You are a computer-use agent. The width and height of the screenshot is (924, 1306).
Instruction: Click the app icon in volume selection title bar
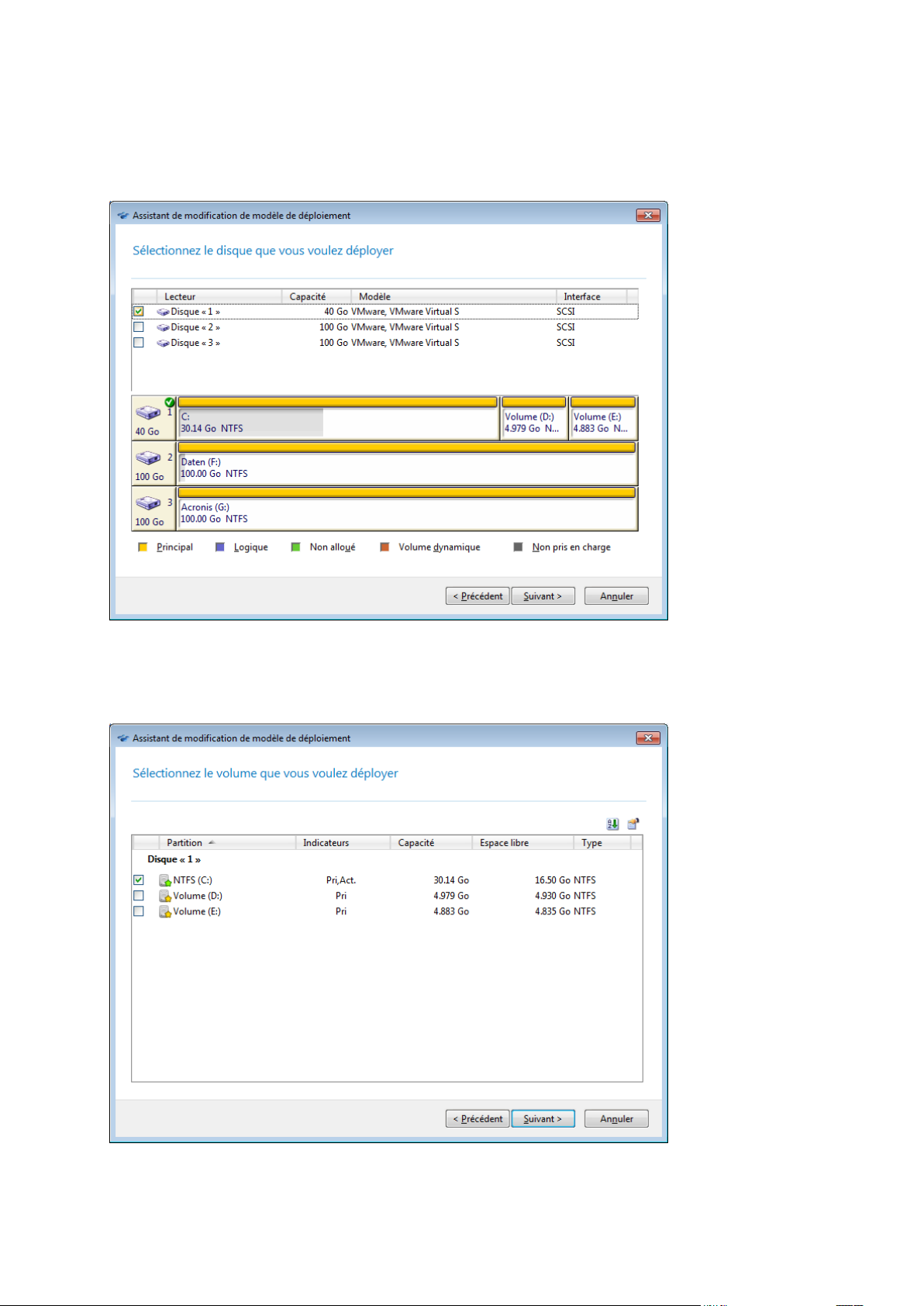(x=122, y=738)
